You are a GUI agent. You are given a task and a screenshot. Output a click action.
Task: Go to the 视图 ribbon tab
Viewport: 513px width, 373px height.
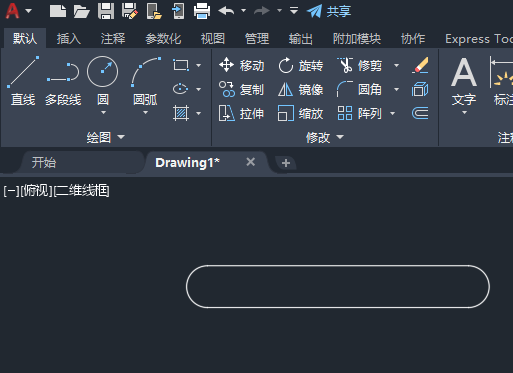point(213,39)
